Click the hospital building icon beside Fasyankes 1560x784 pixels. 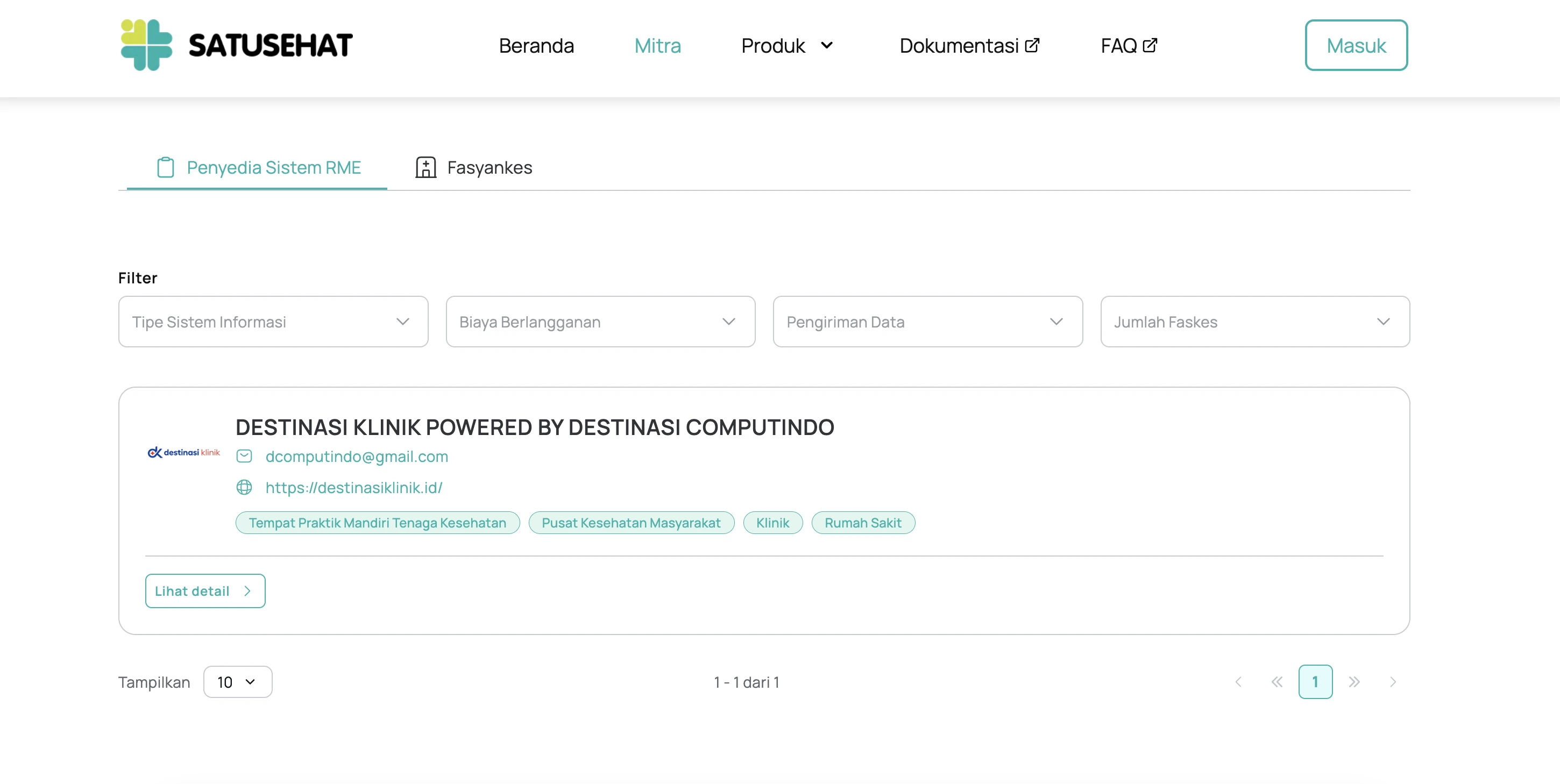point(426,167)
